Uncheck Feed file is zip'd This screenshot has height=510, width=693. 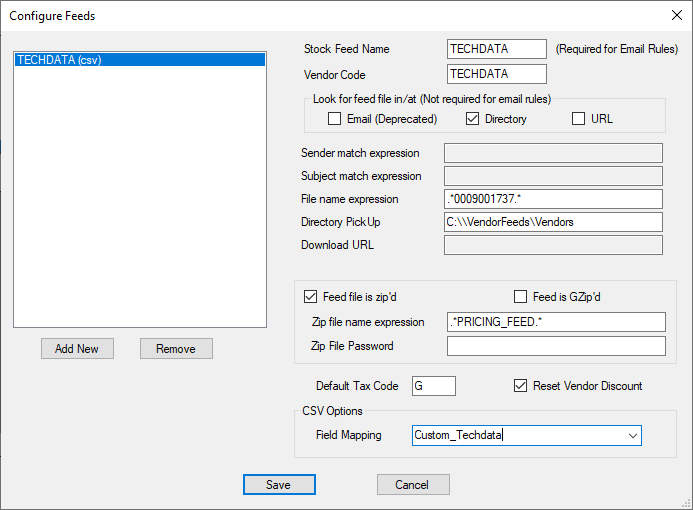tap(310, 297)
